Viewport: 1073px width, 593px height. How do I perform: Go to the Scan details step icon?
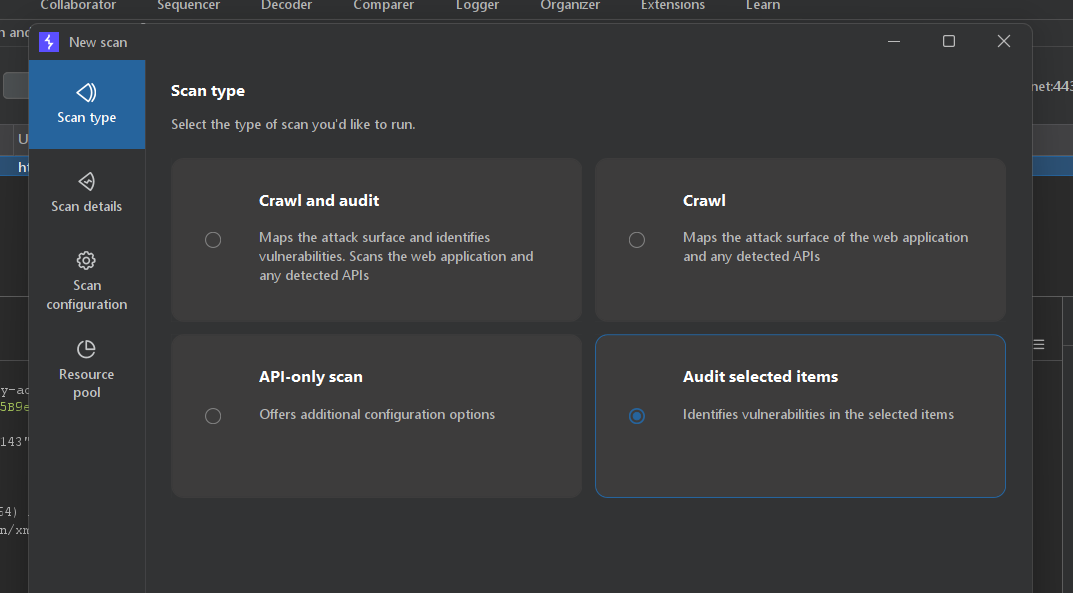[87, 181]
